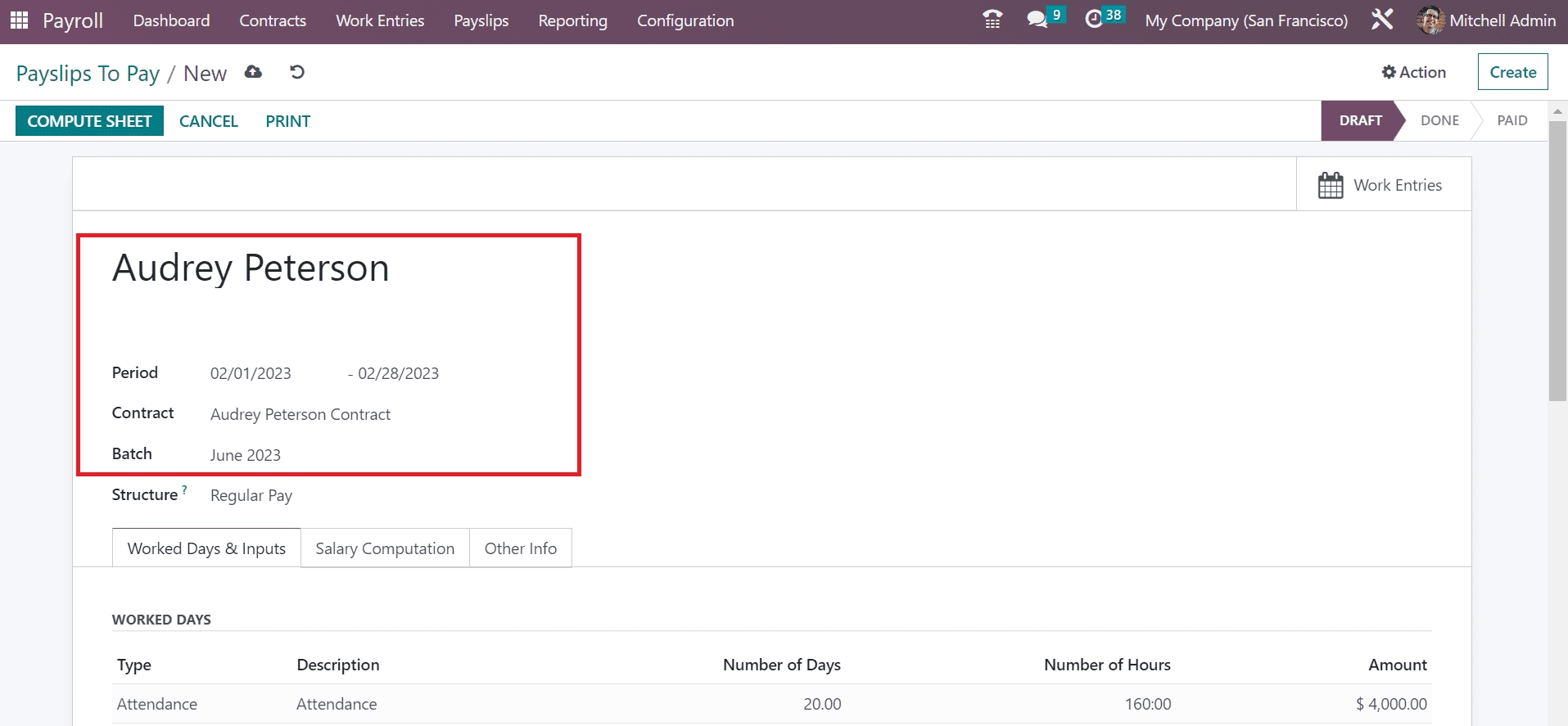
Task: Click the vertical scrollbar thumb
Action: pyautogui.click(x=1557, y=262)
